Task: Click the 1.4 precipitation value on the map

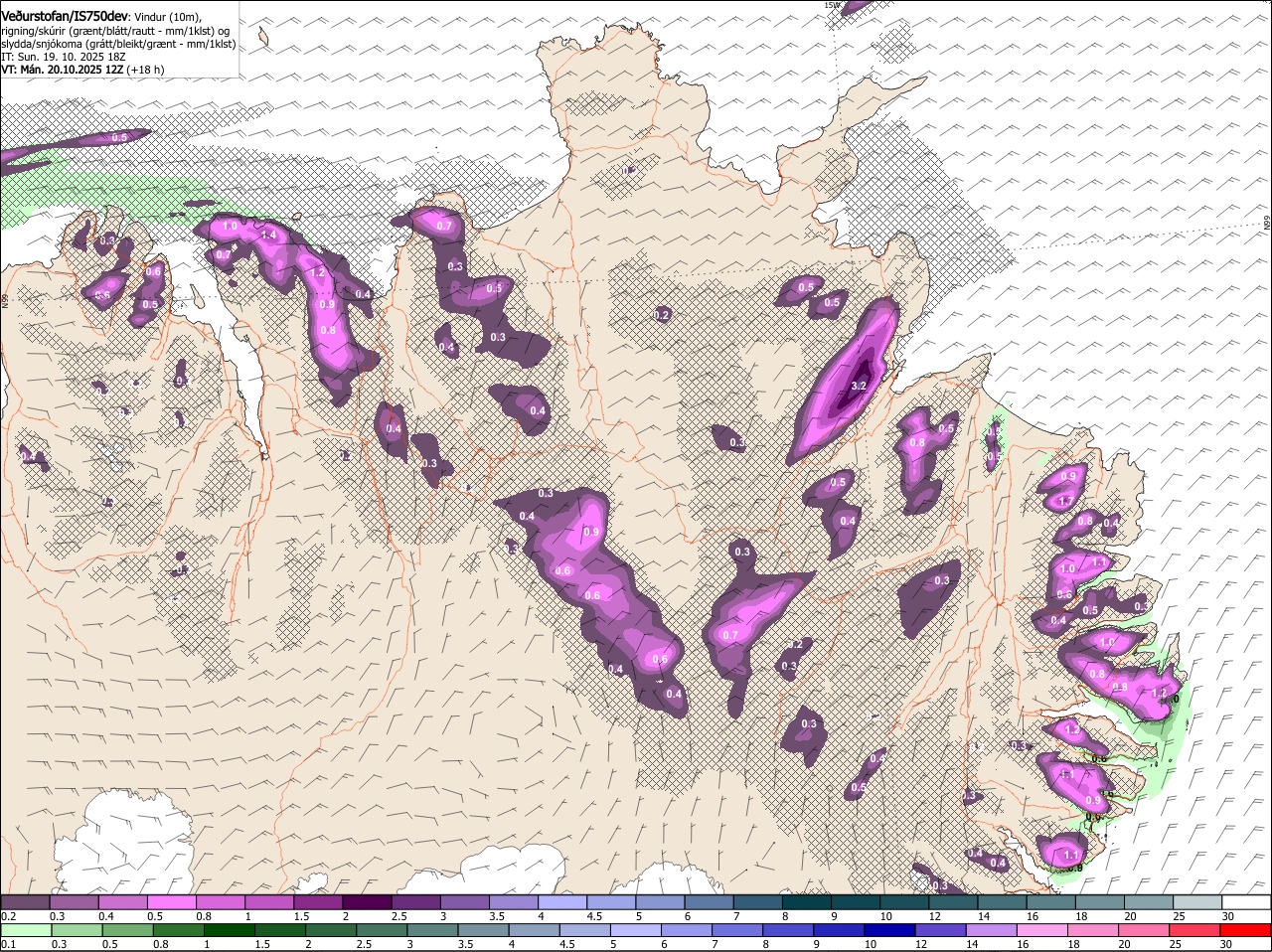Action: (267, 235)
